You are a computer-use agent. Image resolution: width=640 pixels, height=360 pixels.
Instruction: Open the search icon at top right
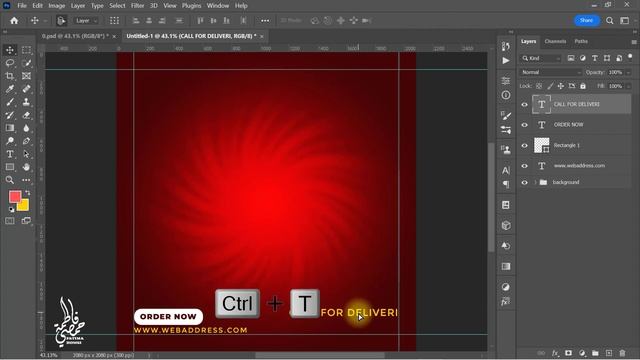pos(609,20)
